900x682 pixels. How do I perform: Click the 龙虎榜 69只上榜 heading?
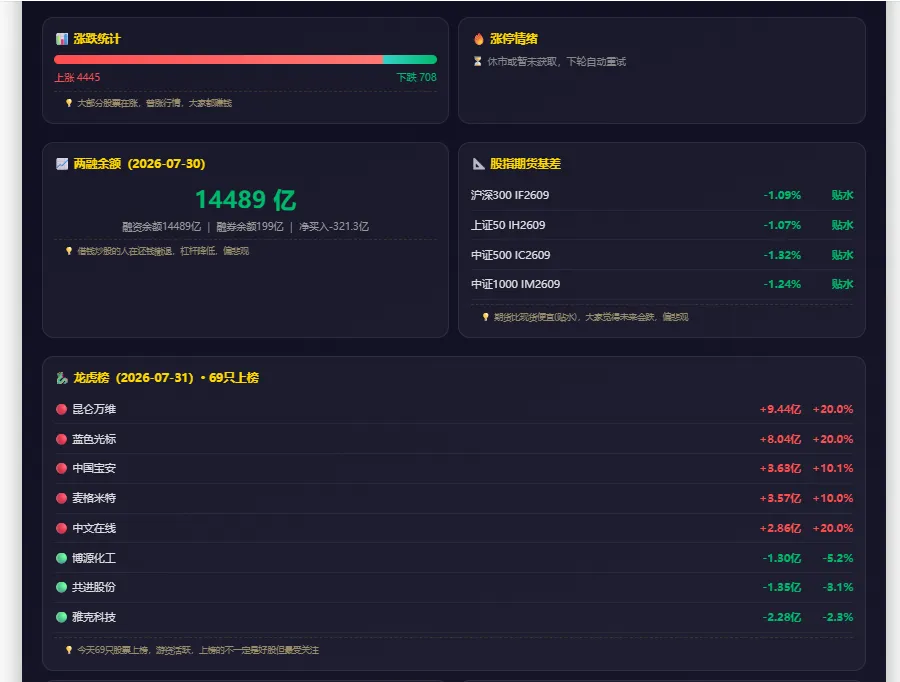[166, 378]
